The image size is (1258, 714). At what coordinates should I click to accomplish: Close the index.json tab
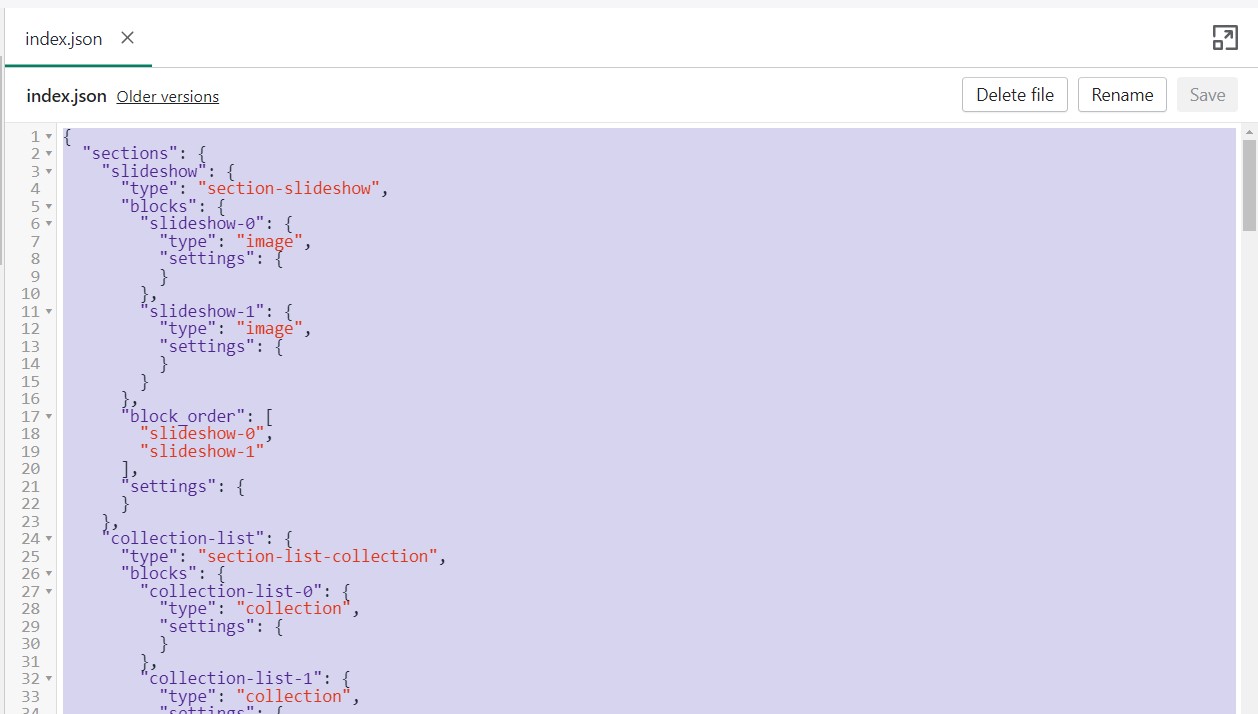127,38
